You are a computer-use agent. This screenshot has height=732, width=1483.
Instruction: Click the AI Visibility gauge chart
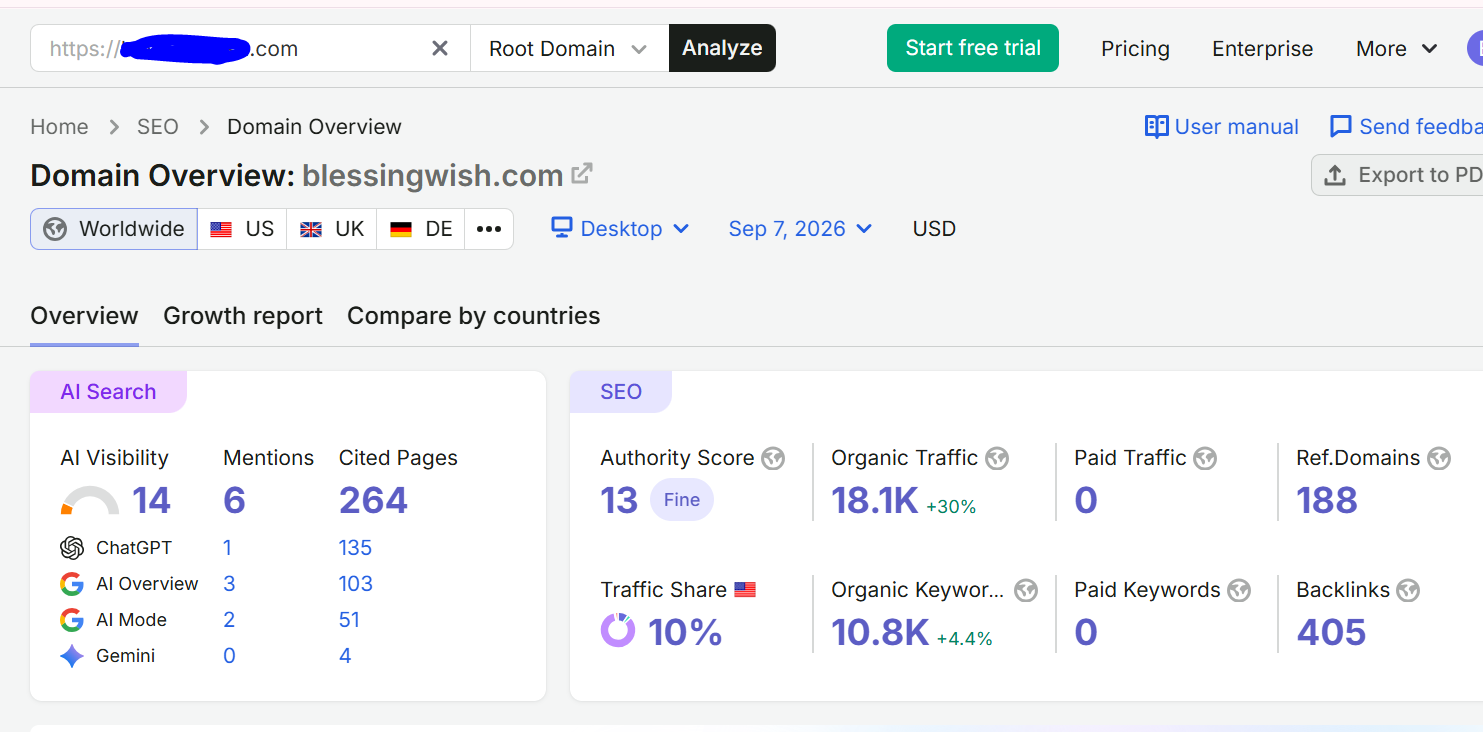click(90, 500)
